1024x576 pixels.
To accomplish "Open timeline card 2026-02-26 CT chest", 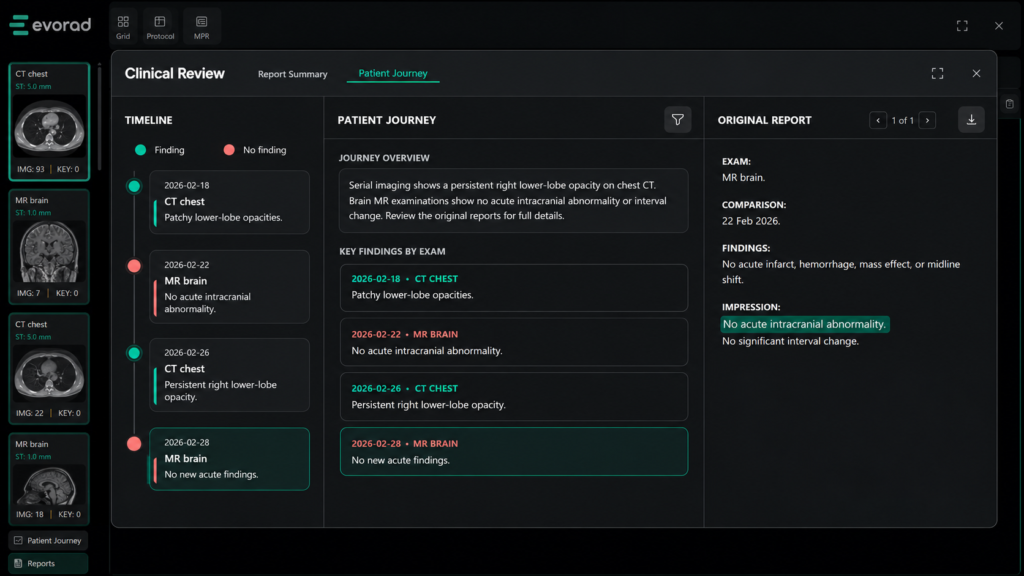I will pos(229,375).
